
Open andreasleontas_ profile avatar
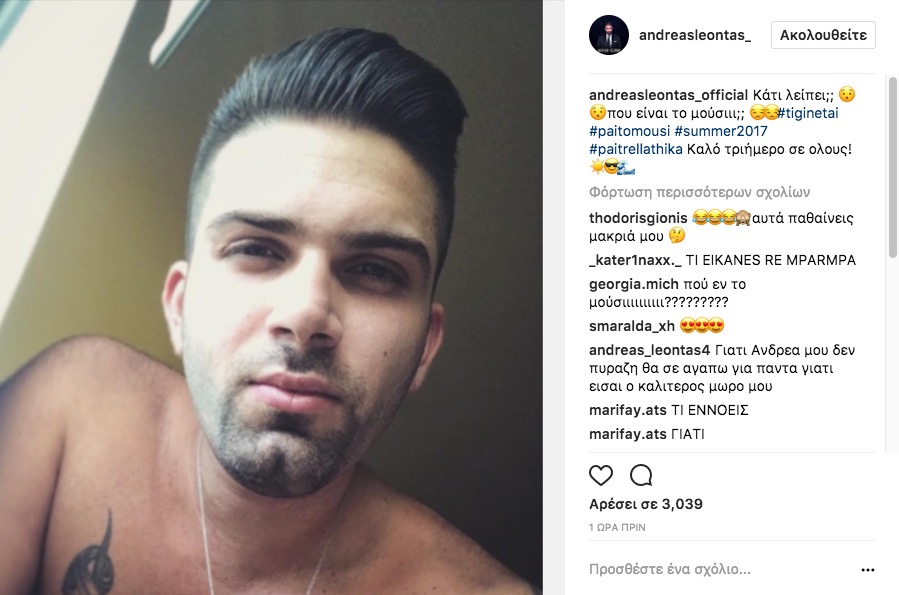[x=609, y=35]
